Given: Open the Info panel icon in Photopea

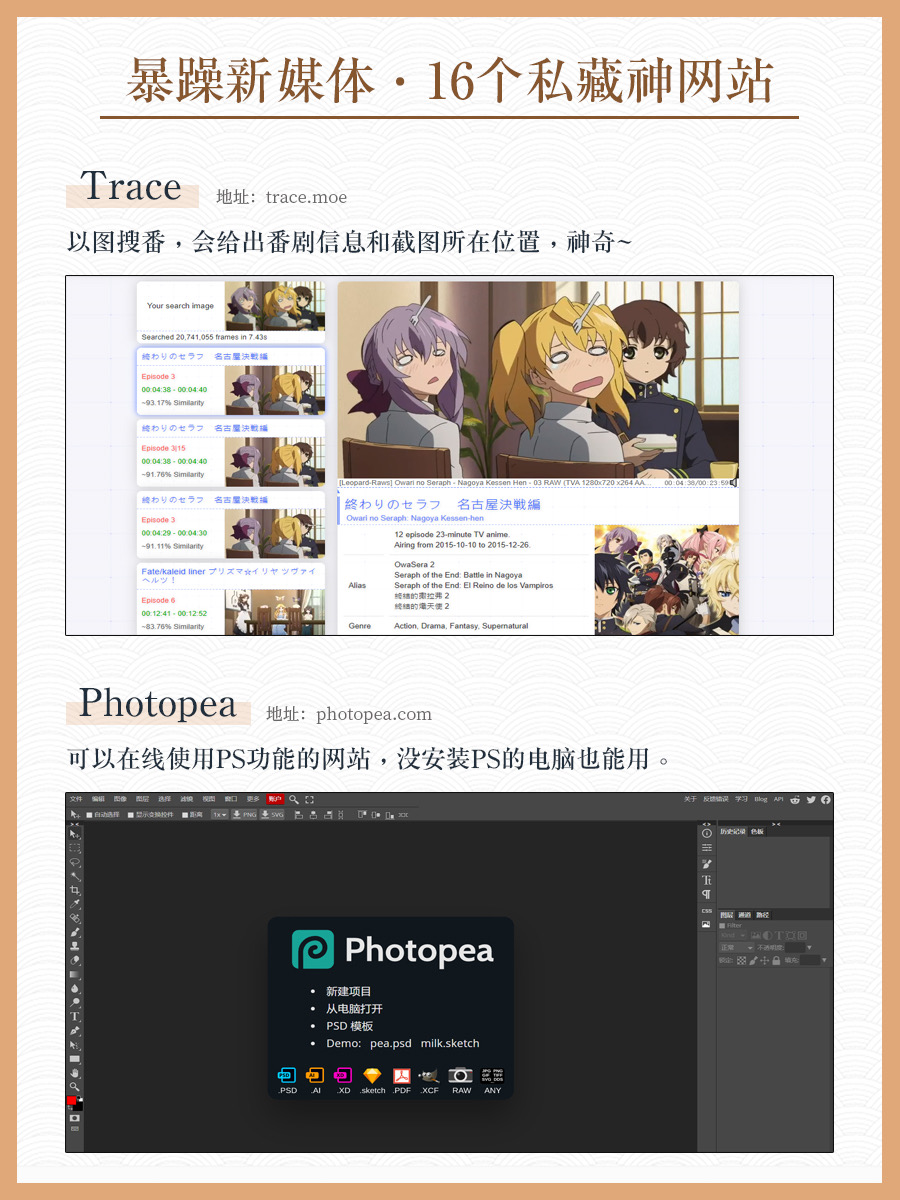Looking at the screenshot, I should (x=707, y=833).
